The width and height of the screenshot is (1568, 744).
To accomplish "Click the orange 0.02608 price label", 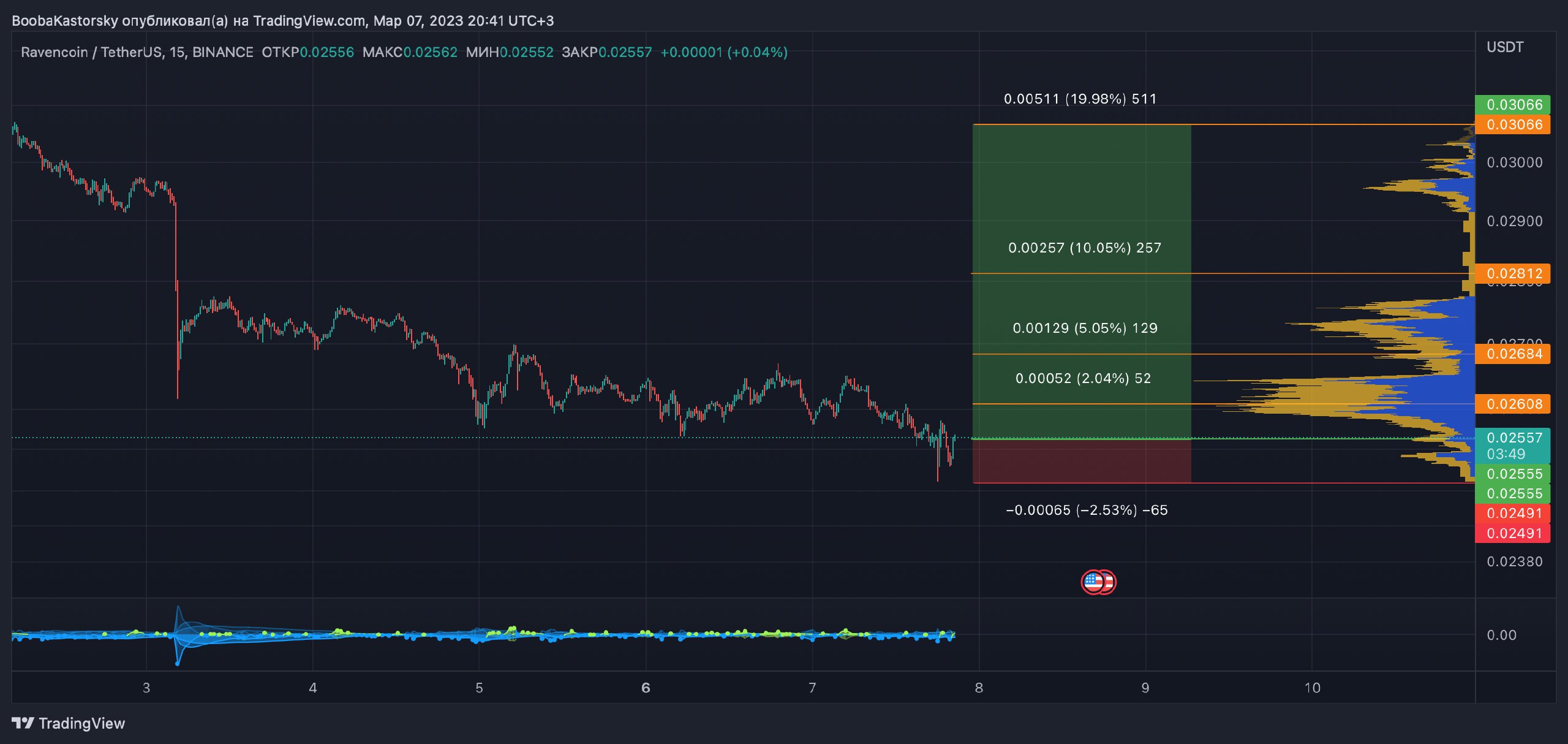I will [1512, 404].
